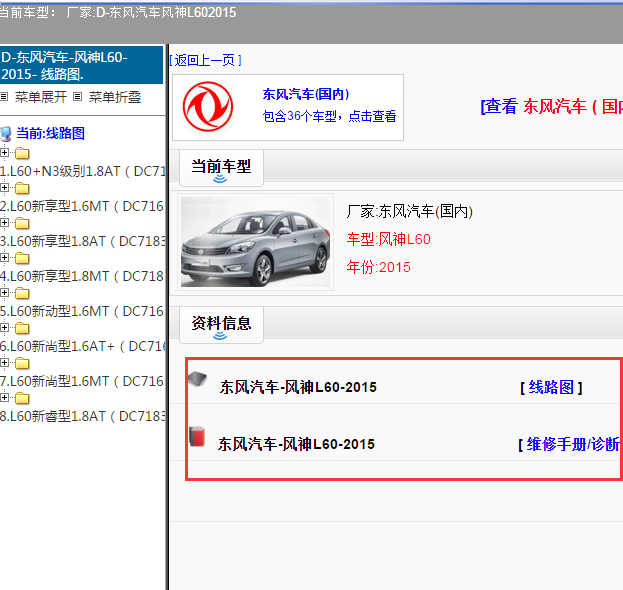Open folder icon for L60新睿型1.8AT
Viewport: 623px width, 590px height.
point(22,398)
